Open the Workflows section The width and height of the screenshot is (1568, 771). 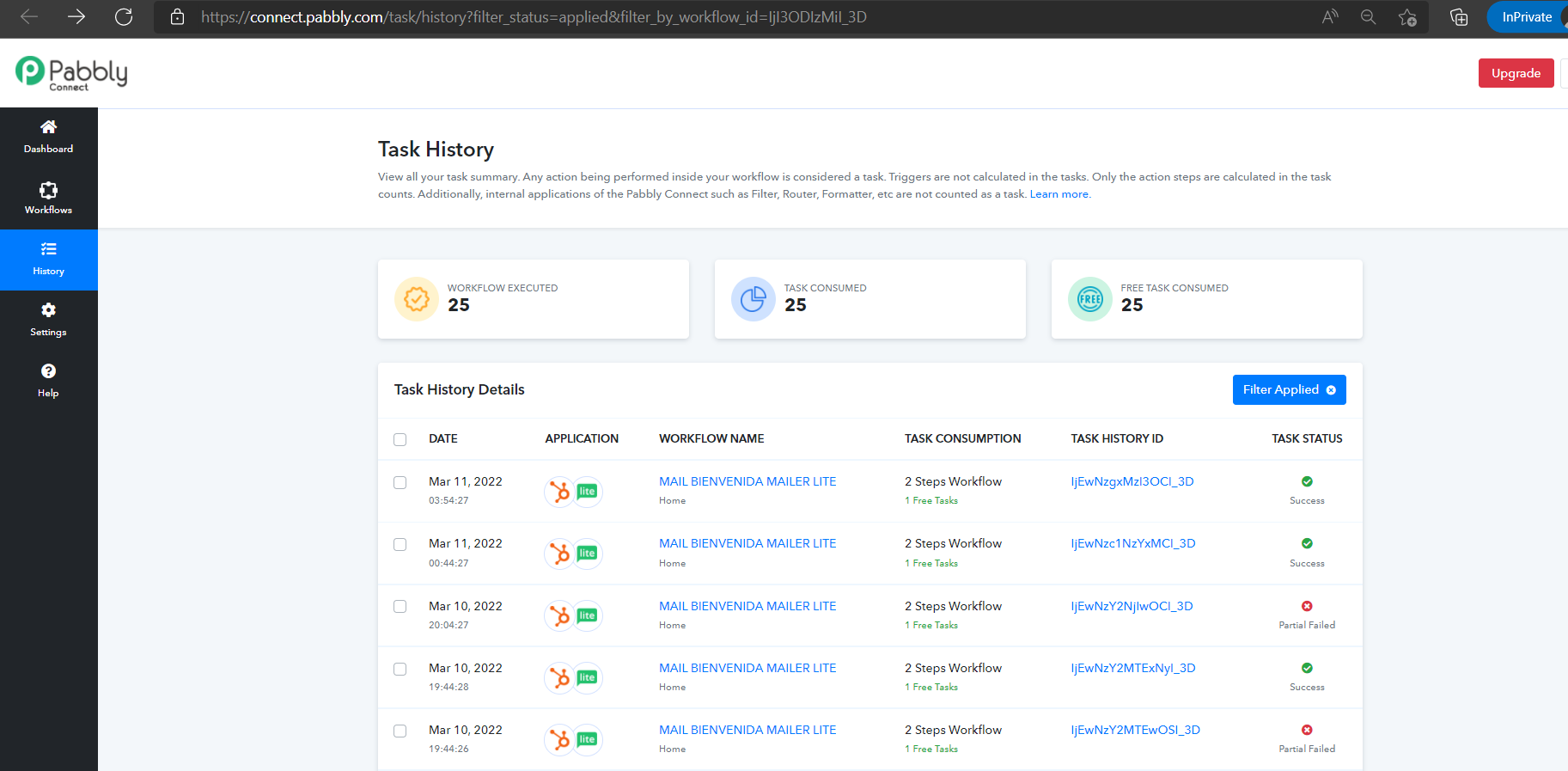coord(49,199)
